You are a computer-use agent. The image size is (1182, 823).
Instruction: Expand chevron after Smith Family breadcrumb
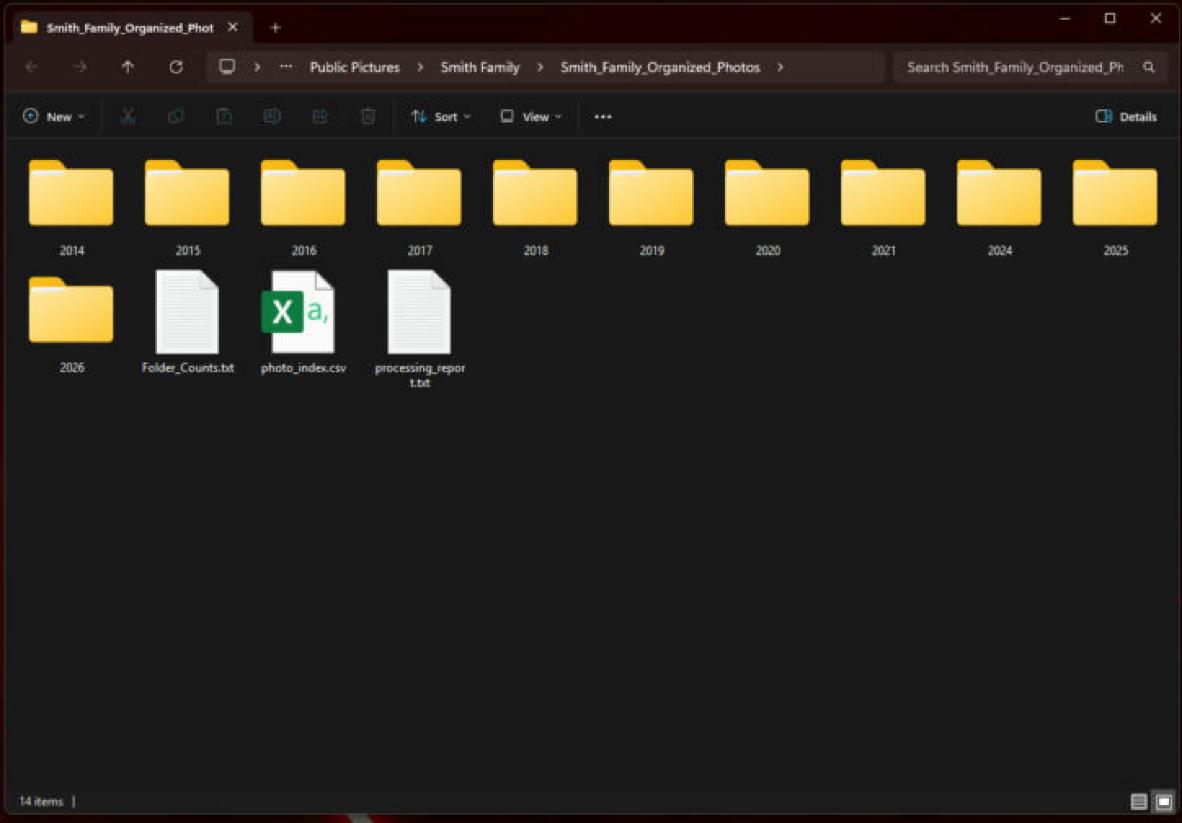(x=540, y=67)
